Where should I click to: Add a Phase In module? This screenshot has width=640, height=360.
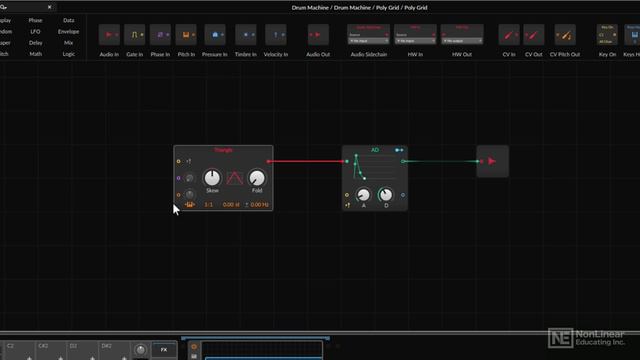click(x=160, y=35)
